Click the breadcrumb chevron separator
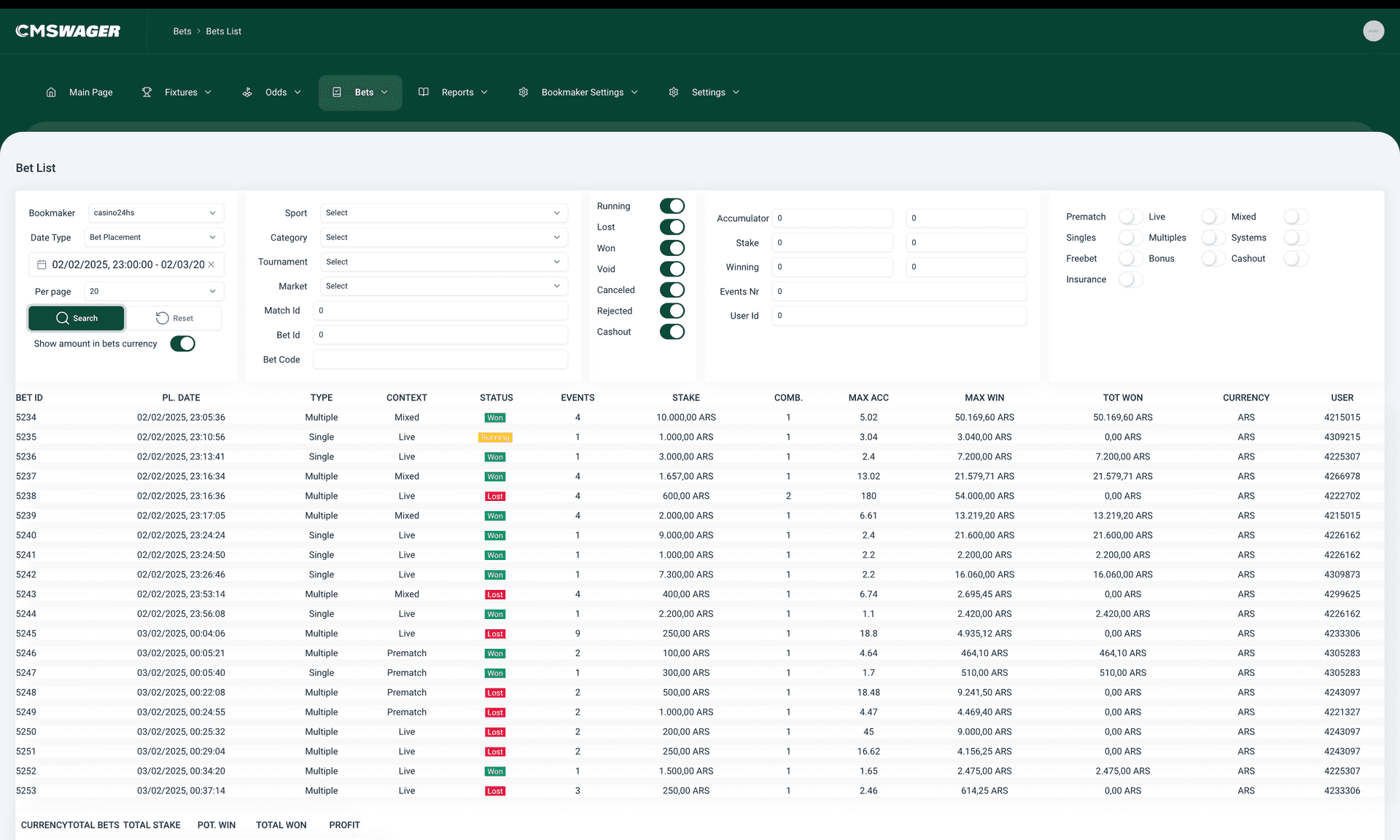Image resolution: width=1400 pixels, height=840 pixels. [198, 31]
